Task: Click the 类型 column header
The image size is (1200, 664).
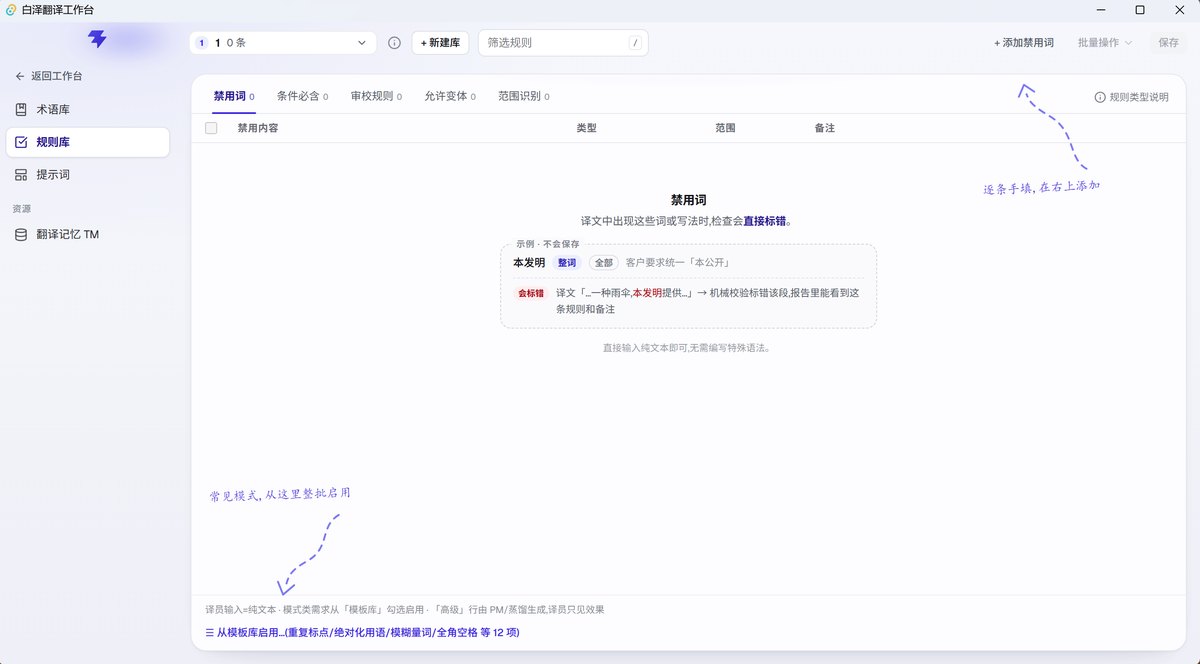Action: pos(586,128)
